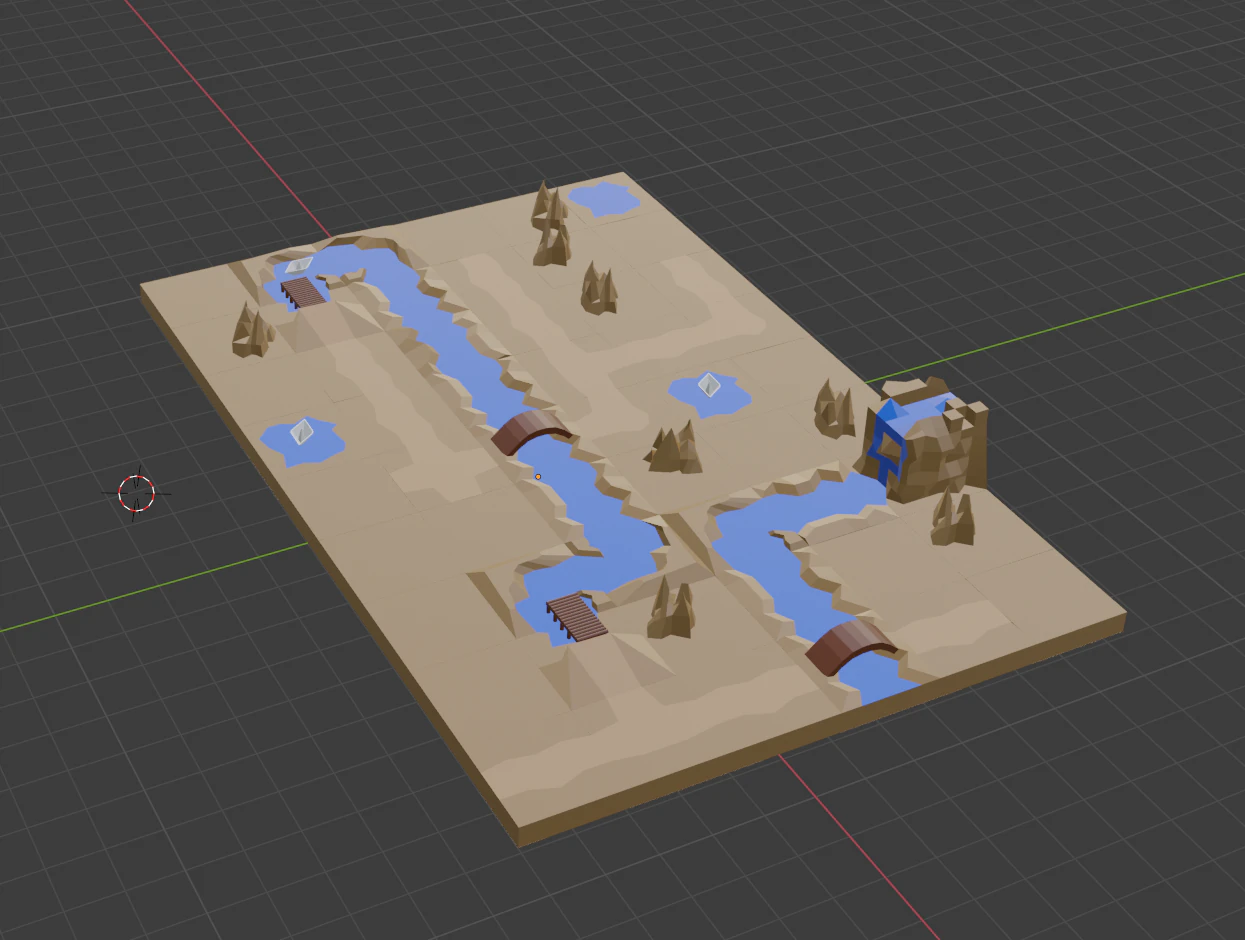The height and width of the screenshot is (940, 1245).
Task: Select the arched bridge at the river's middle
Action: pos(530,432)
